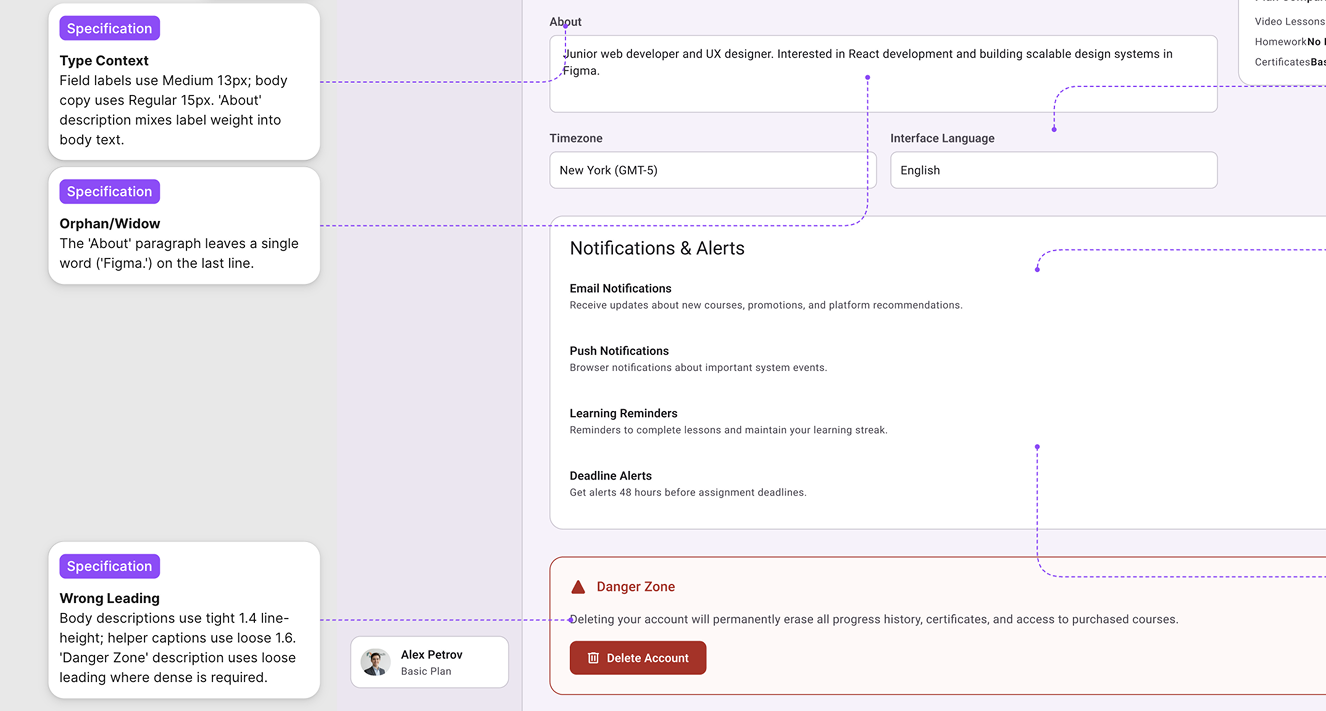Click "Reminders to complete lessons" description

729,430
